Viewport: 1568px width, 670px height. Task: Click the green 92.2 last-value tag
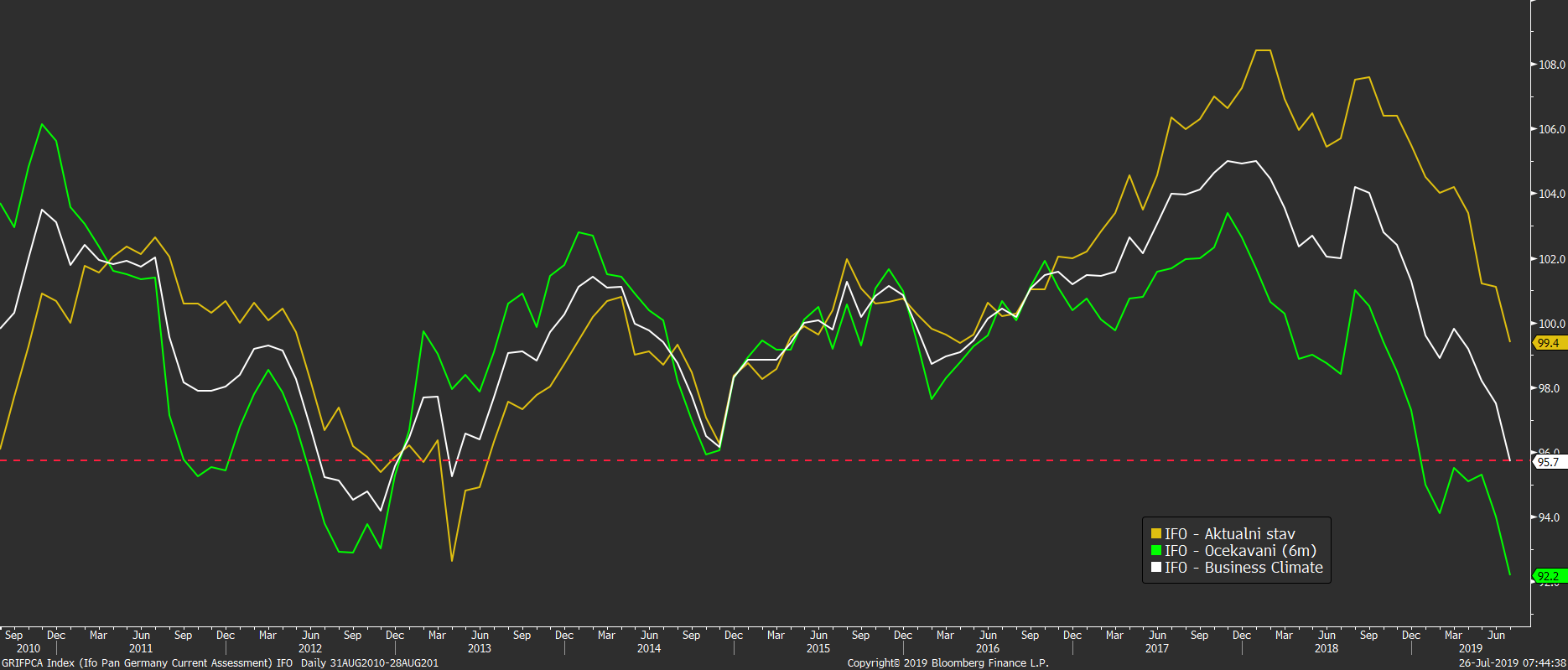(x=1548, y=576)
